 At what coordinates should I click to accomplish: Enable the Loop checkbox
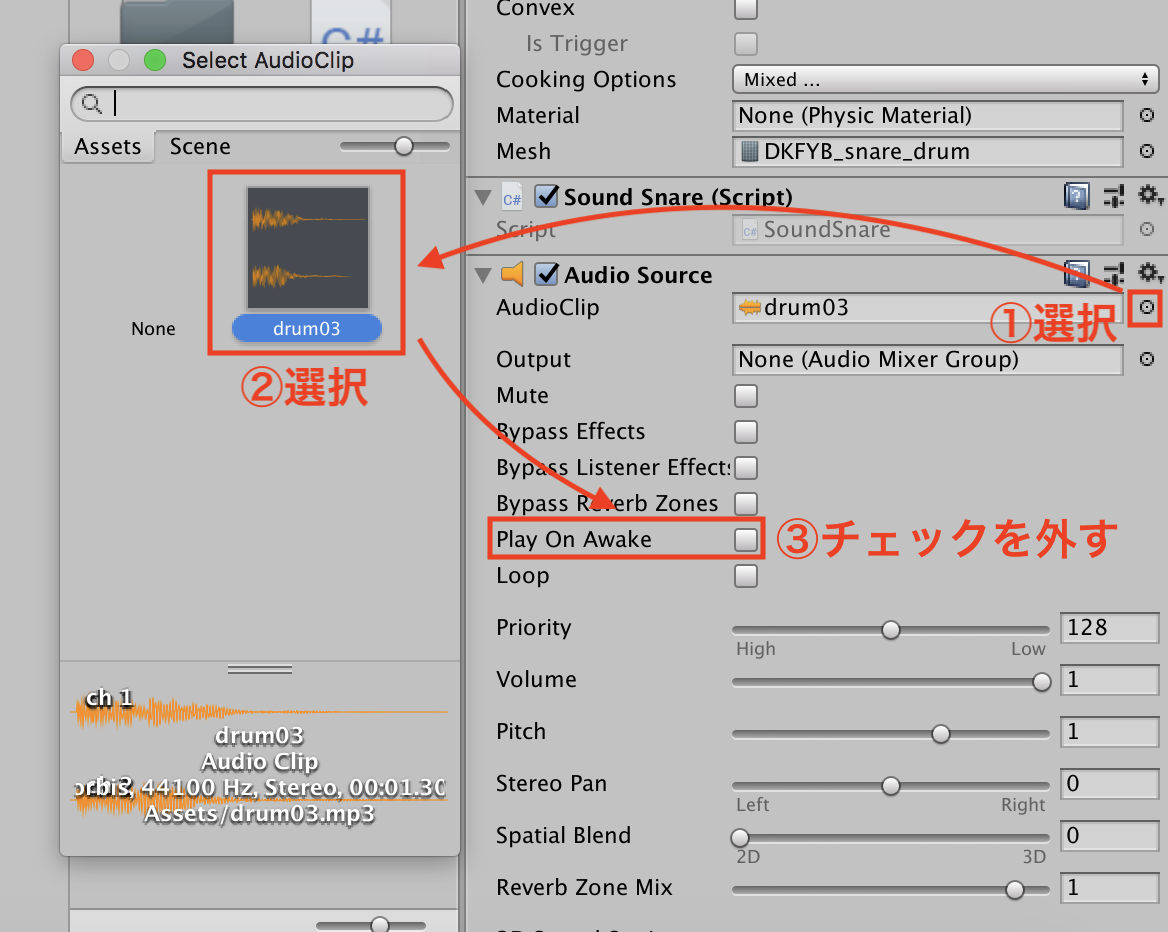point(745,575)
